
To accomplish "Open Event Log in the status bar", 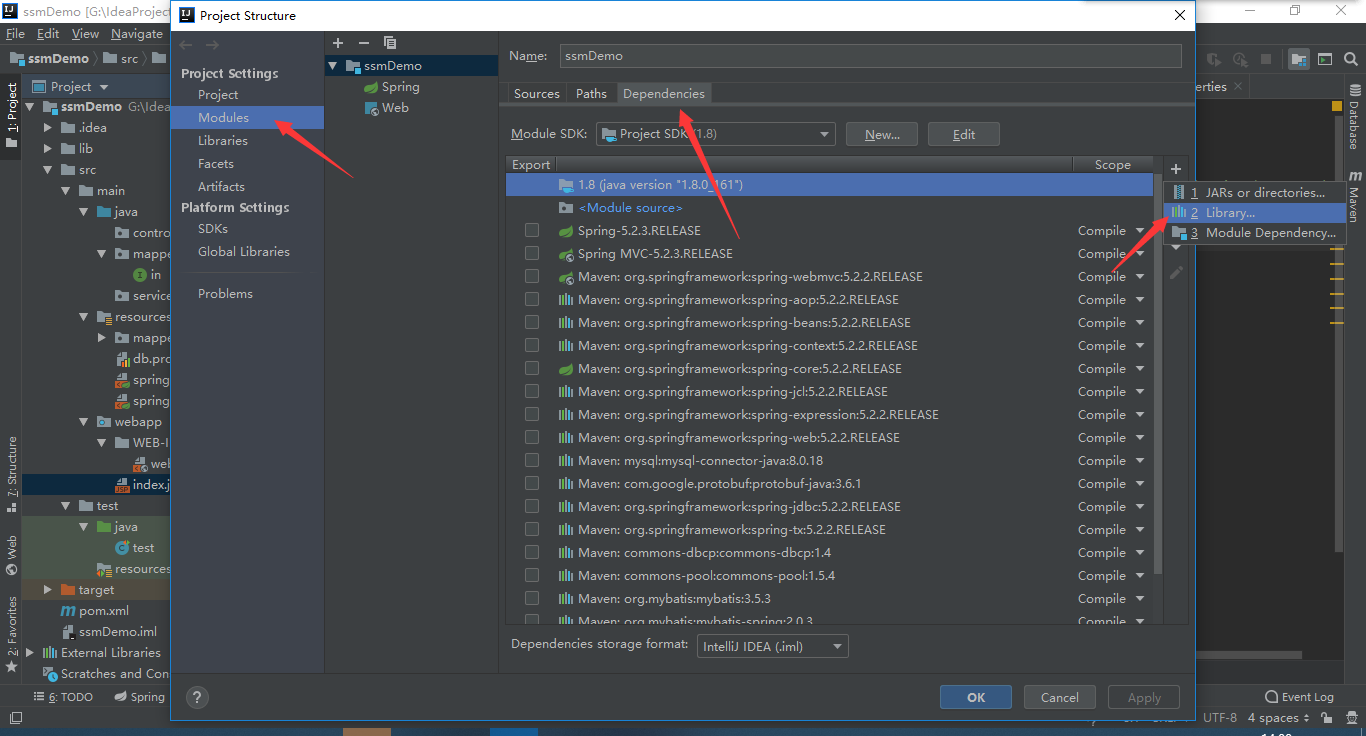I will (1299, 697).
